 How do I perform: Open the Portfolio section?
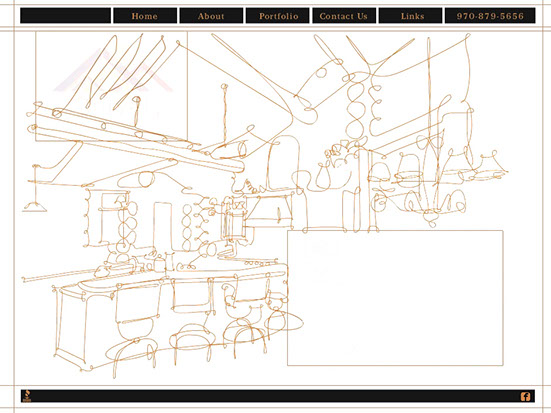(278, 16)
